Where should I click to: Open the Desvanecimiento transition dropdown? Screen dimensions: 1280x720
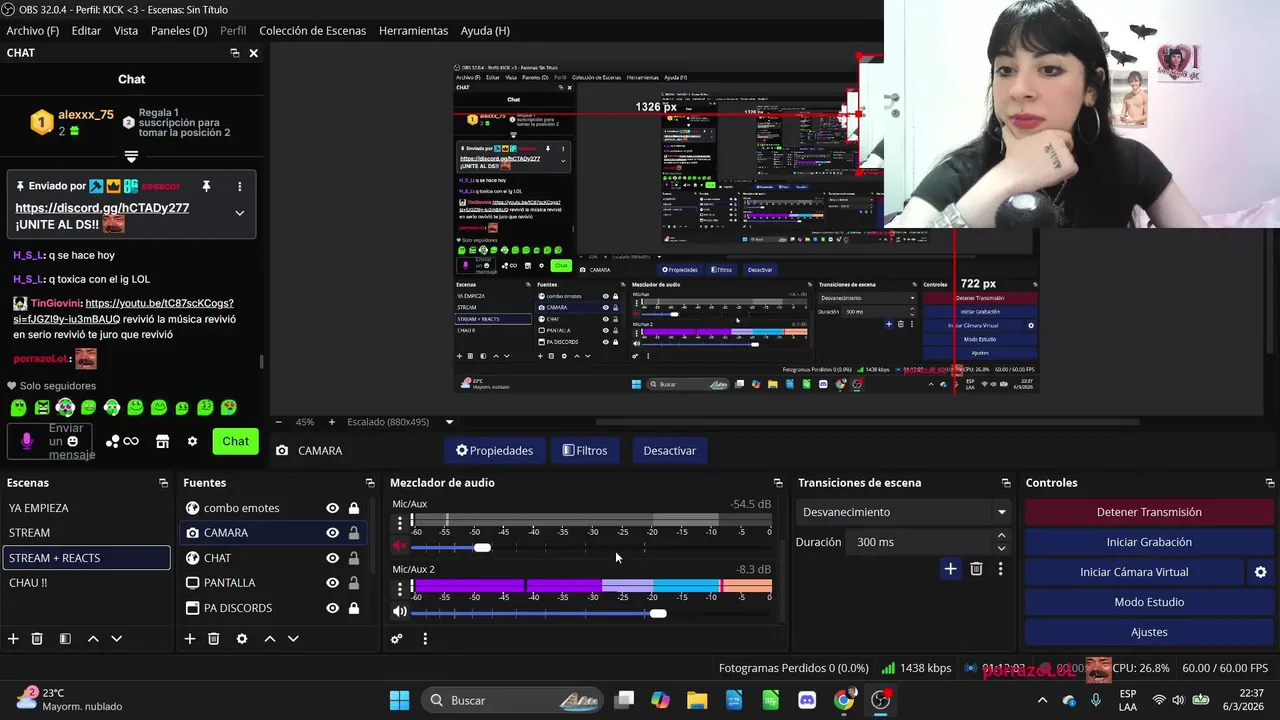tap(904, 512)
